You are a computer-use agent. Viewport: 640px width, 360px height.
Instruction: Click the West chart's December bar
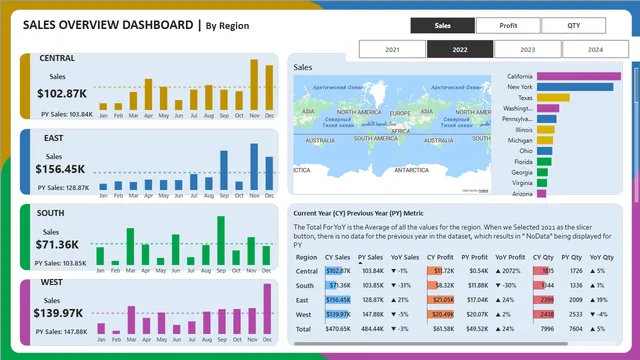pos(267,309)
